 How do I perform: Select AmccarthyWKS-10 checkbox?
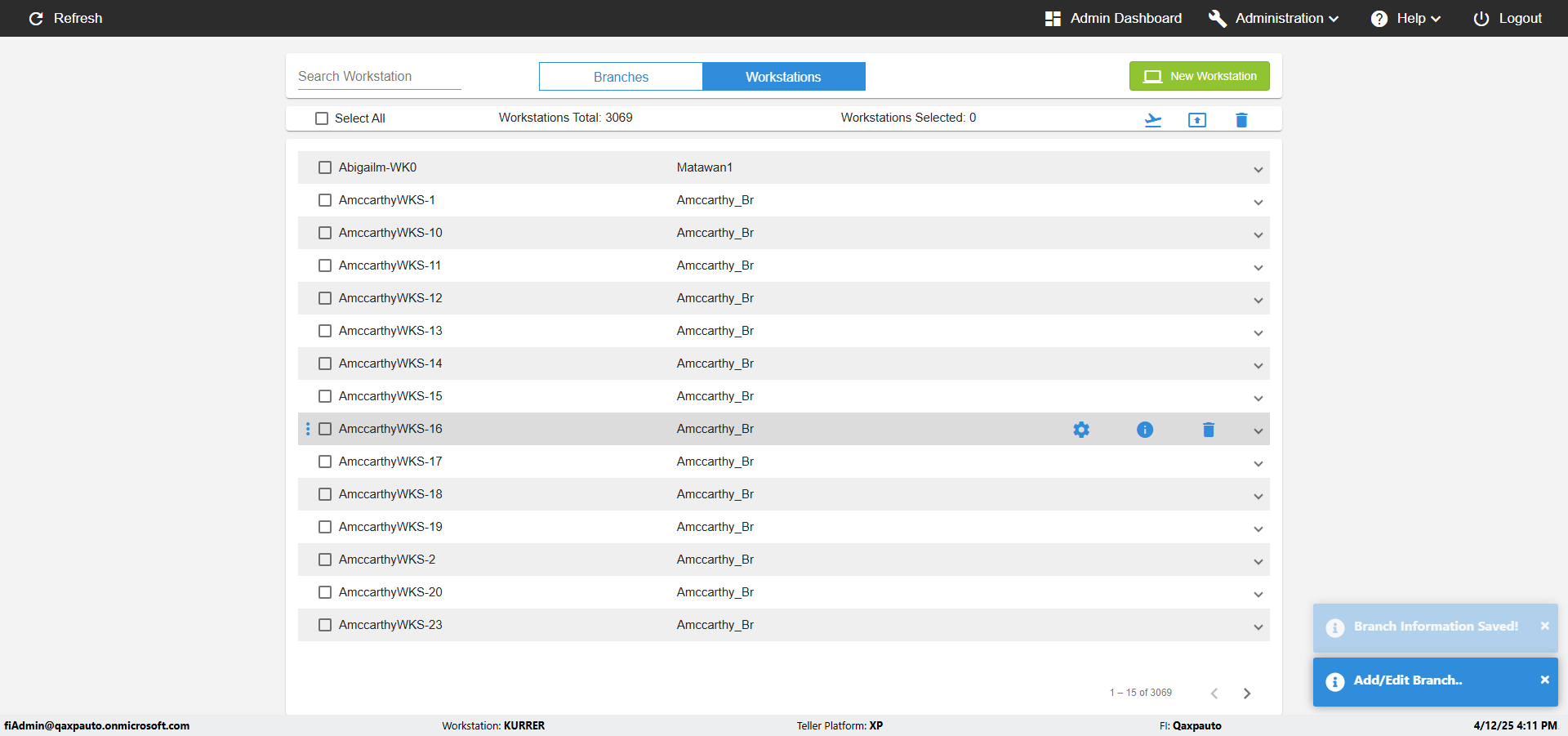pos(325,233)
